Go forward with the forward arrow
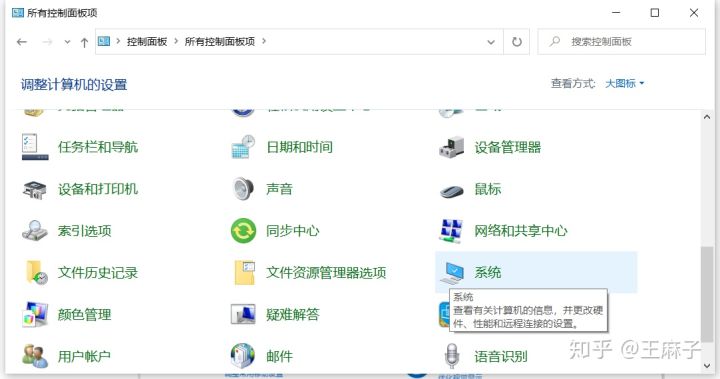Viewport: 720px width, 379px height. tap(47, 42)
